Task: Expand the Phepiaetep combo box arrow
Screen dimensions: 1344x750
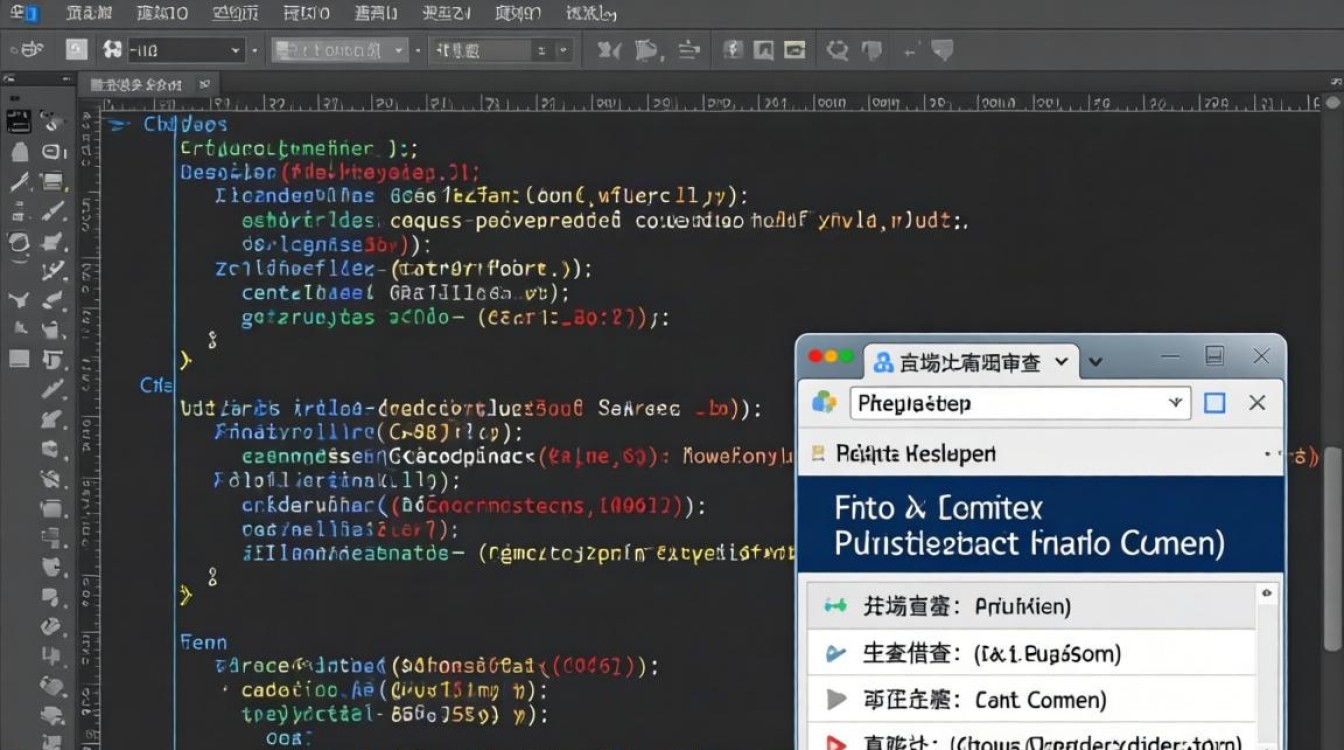Action: (x=1175, y=403)
